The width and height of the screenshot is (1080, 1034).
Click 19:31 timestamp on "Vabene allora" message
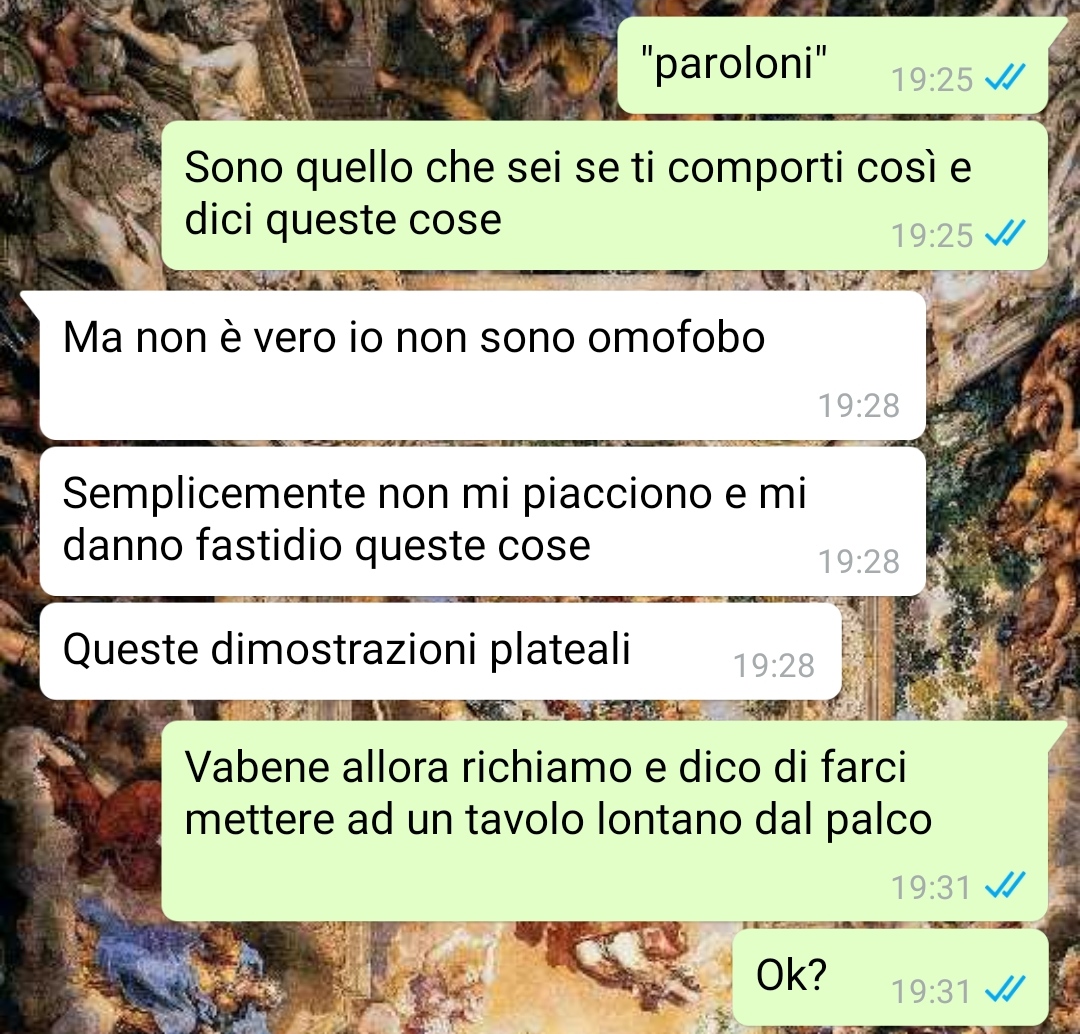[931, 887]
